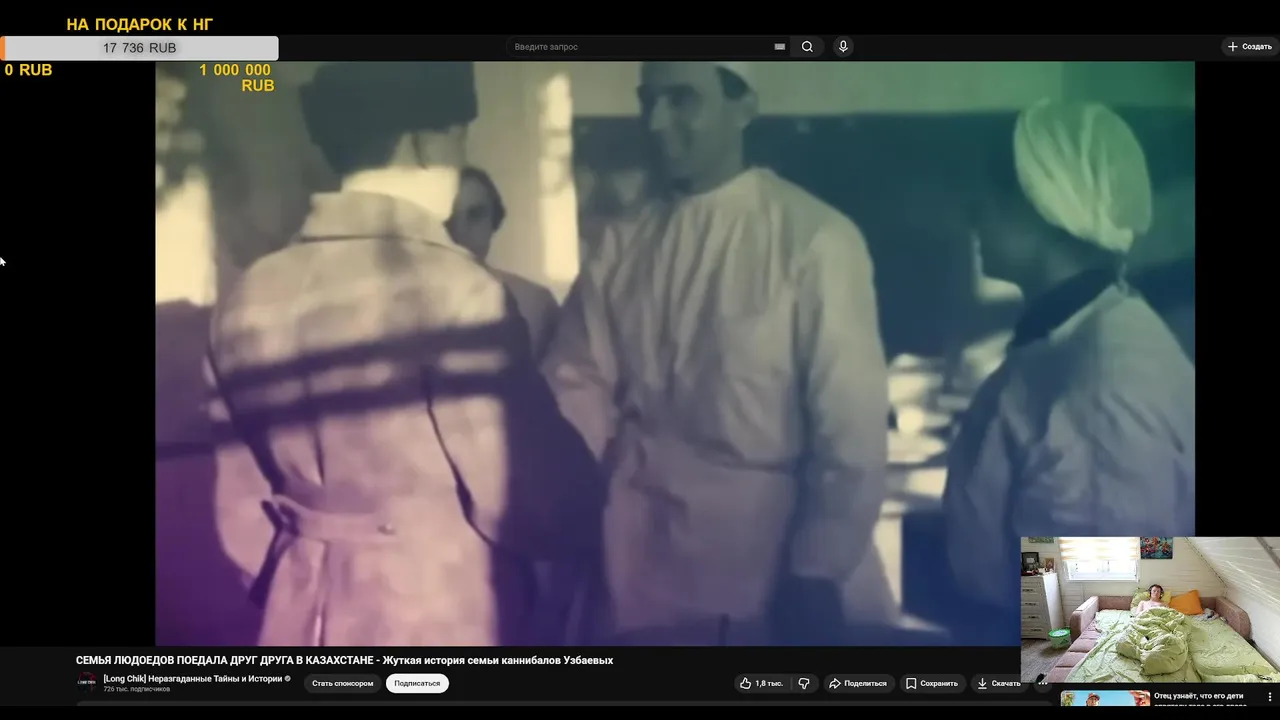The image size is (1280, 720).
Task: Open the Long Chik channel avatar
Action: pyautogui.click(x=87, y=683)
